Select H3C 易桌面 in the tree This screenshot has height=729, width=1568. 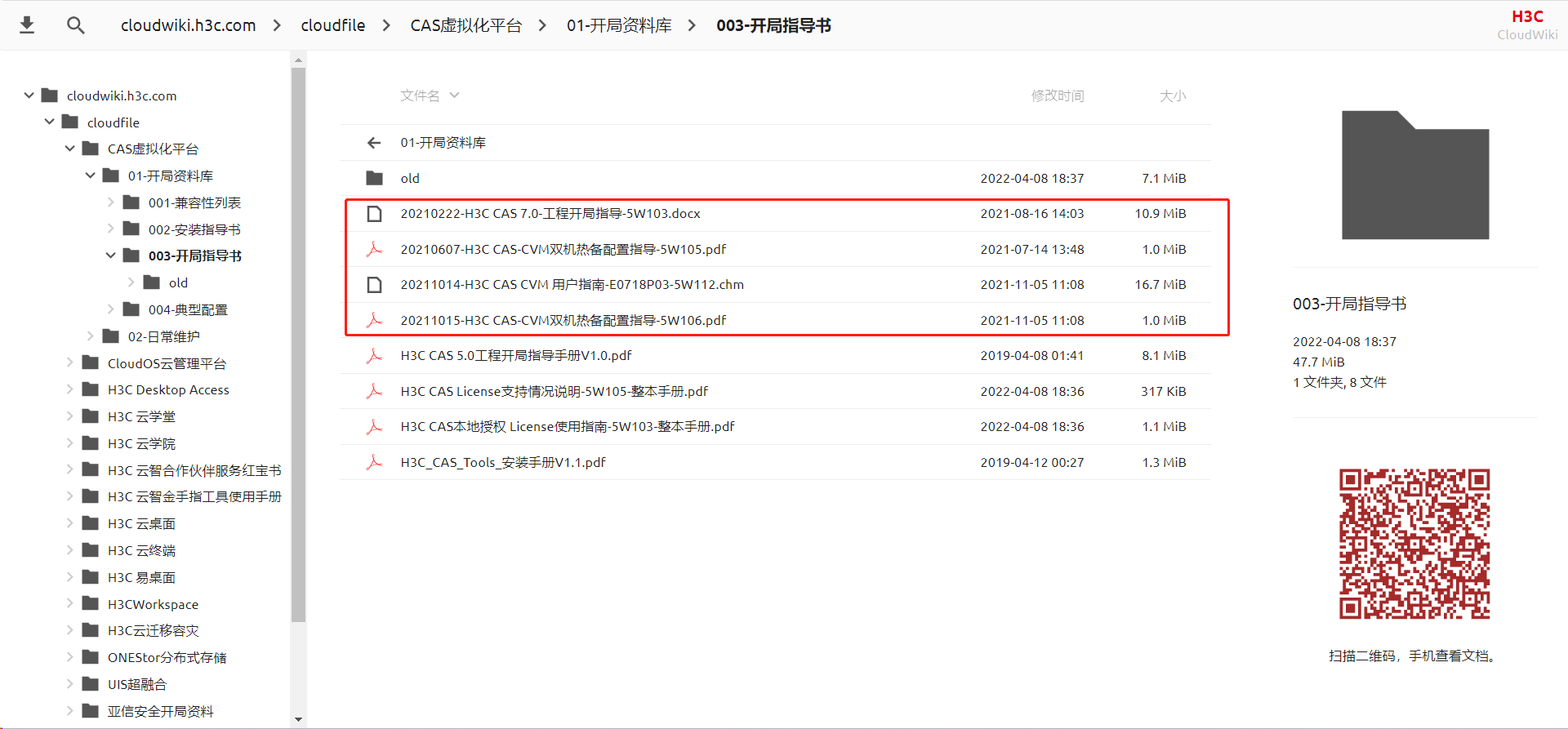tap(141, 577)
